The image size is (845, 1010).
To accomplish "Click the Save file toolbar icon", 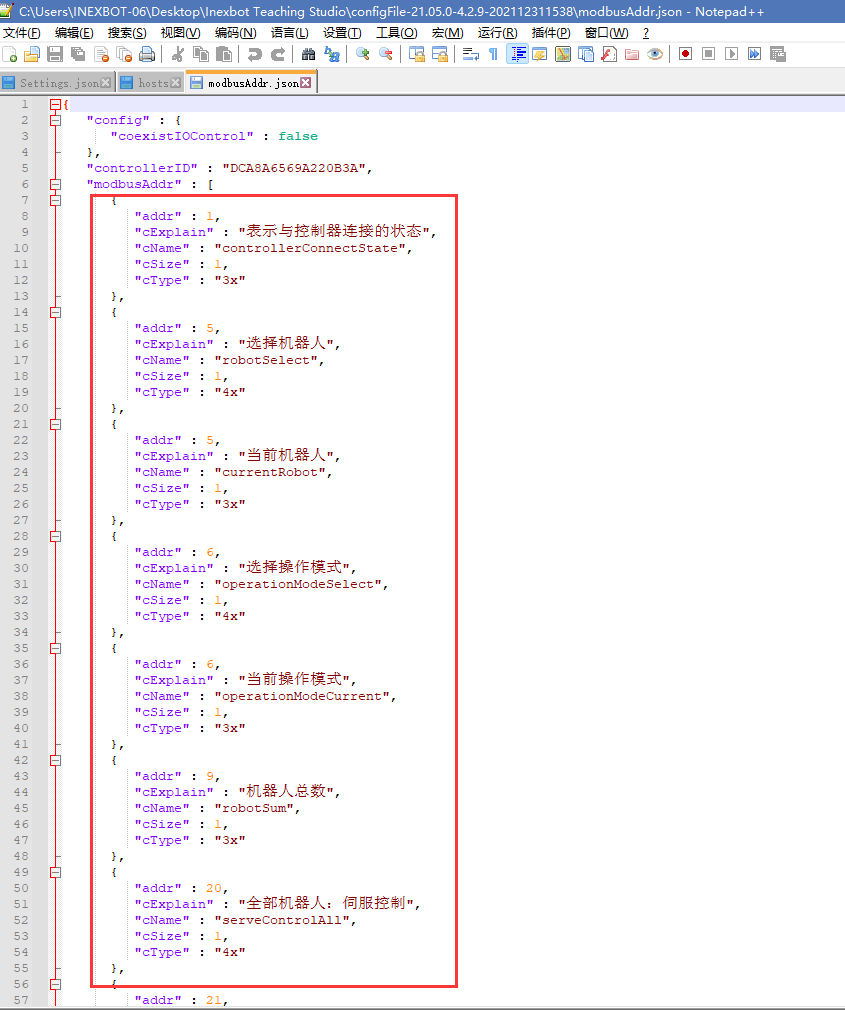I will click(x=55, y=54).
